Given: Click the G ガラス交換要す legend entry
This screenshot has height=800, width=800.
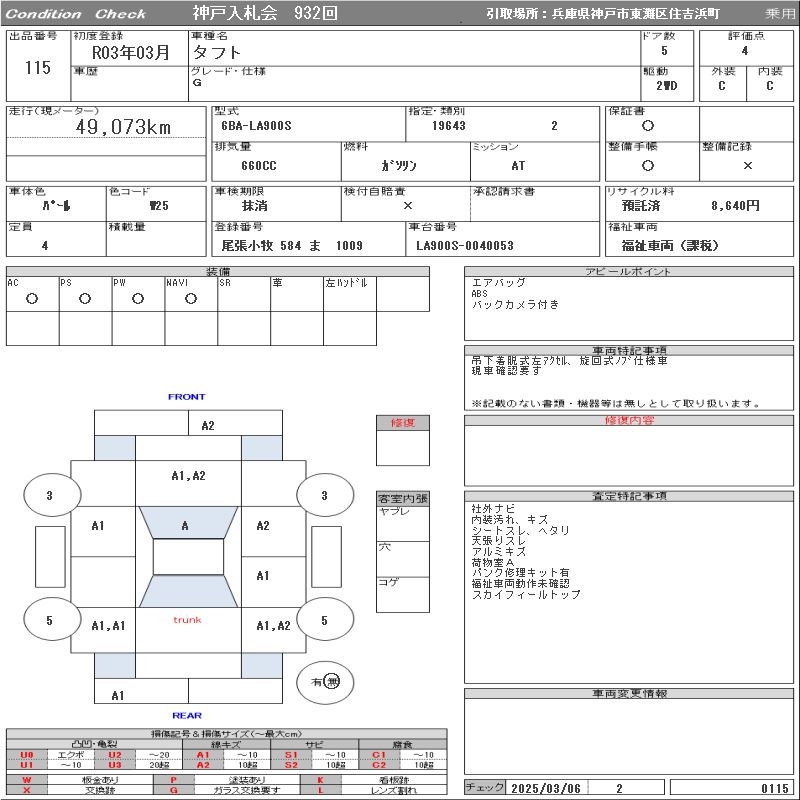Looking at the screenshot, I should click(227, 790).
